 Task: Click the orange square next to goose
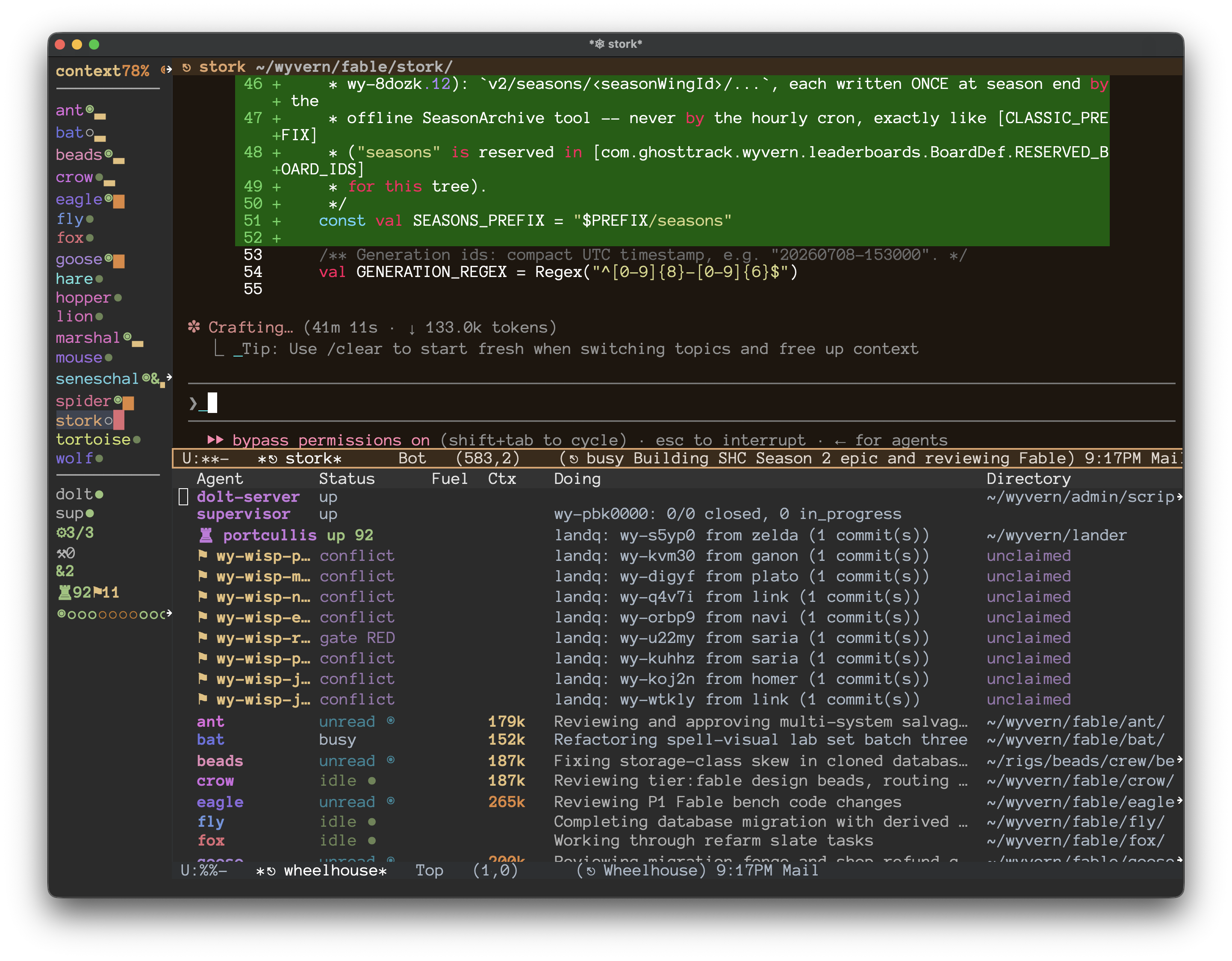click(118, 261)
